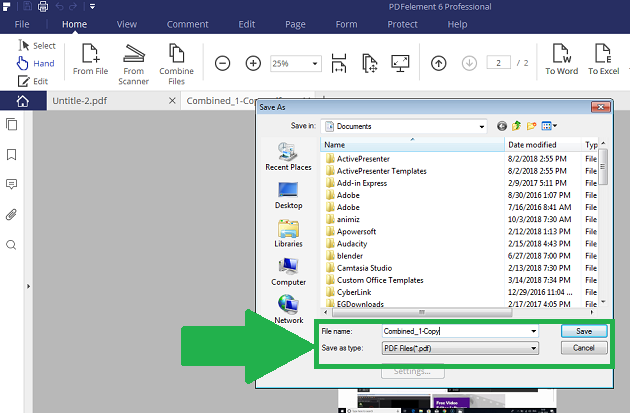630x413 pixels.
Task: Convert document To Word
Action: pos(561,59)
